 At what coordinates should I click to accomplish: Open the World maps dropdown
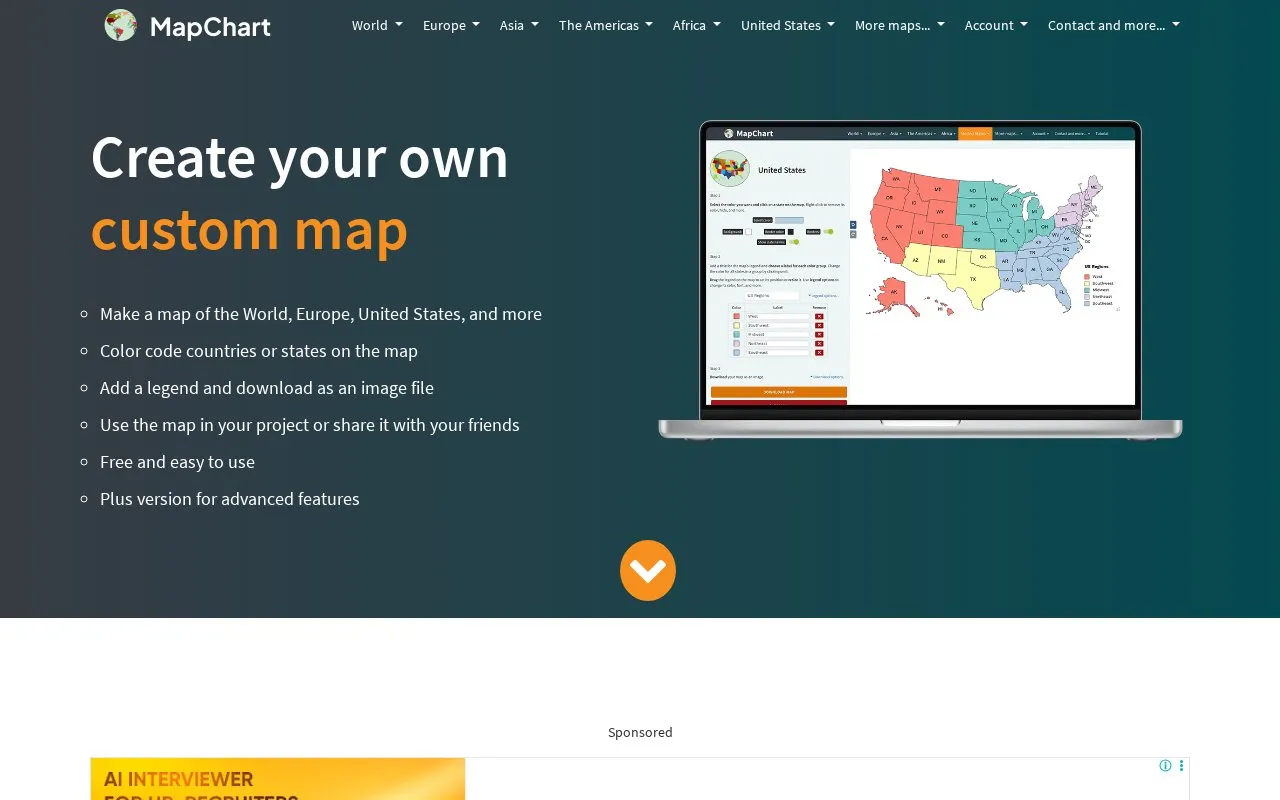click(377, 25)
